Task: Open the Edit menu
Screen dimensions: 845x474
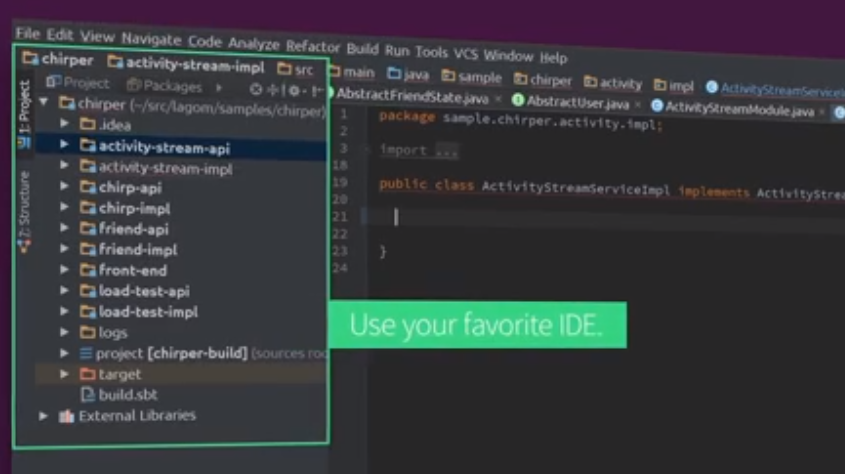Action: pyautogui.click(x=59, y=35)
